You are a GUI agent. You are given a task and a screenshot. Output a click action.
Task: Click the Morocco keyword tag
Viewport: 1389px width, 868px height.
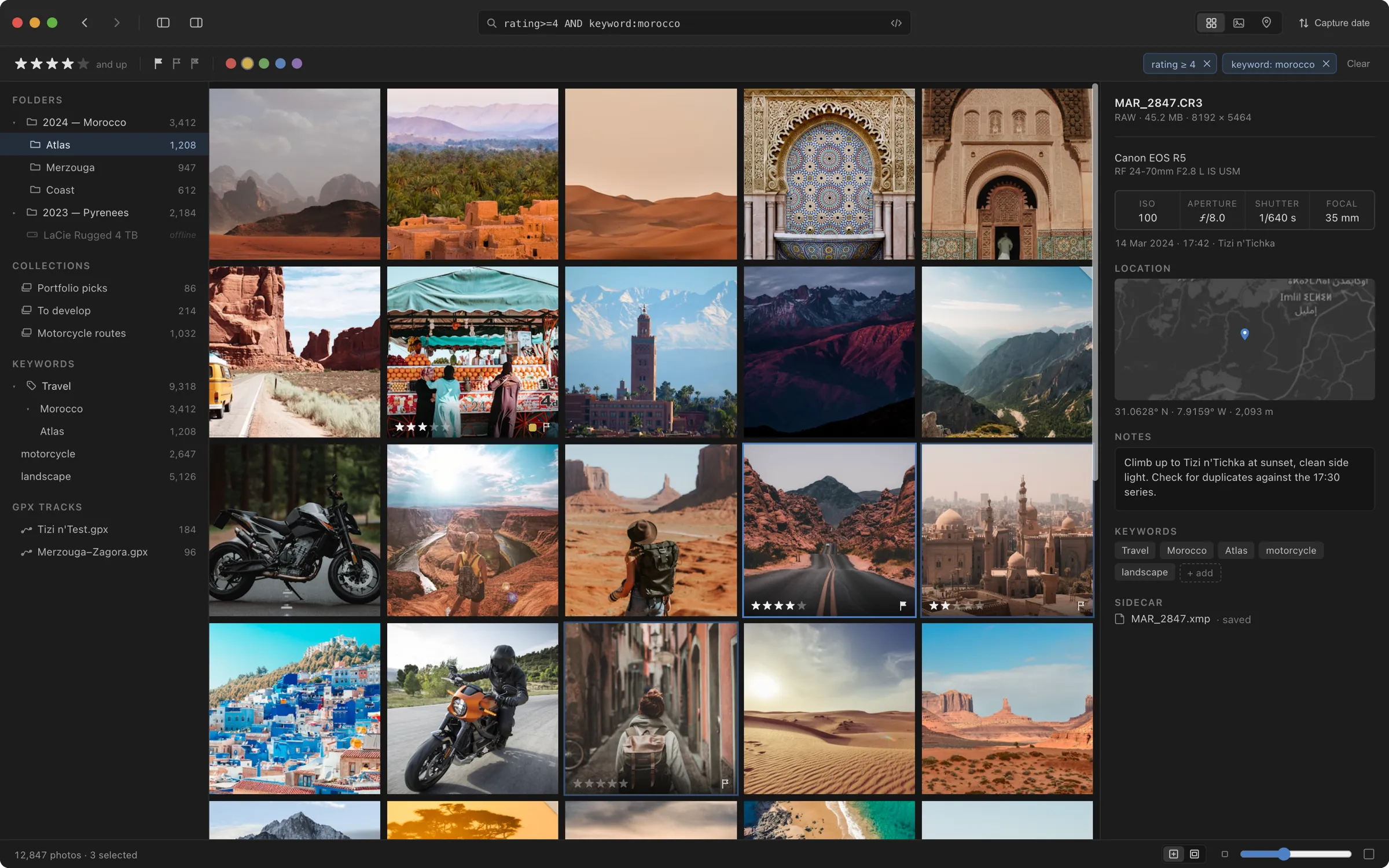click(x=1186, y=550)
